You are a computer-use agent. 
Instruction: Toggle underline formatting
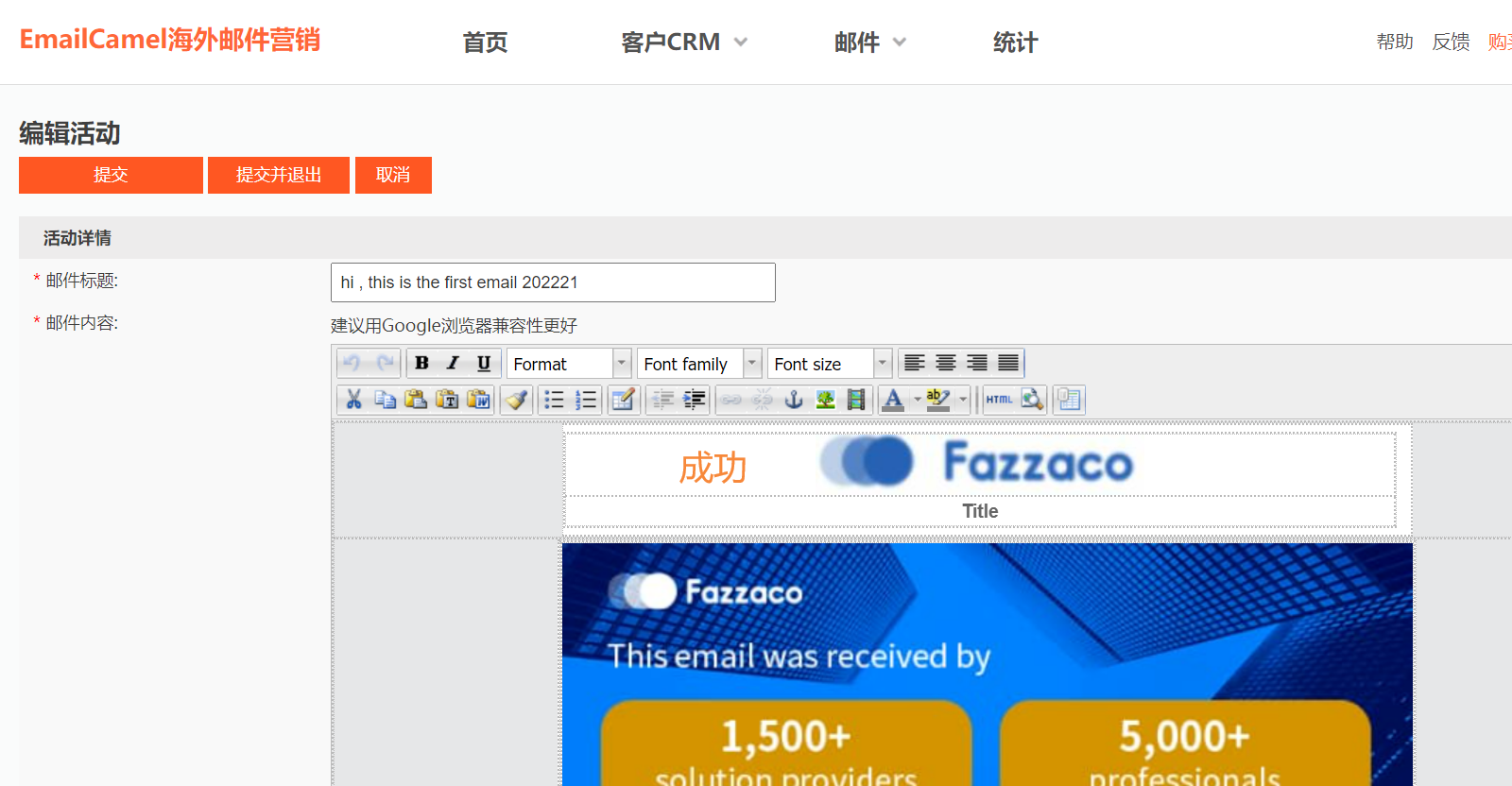tap(484, 364)
